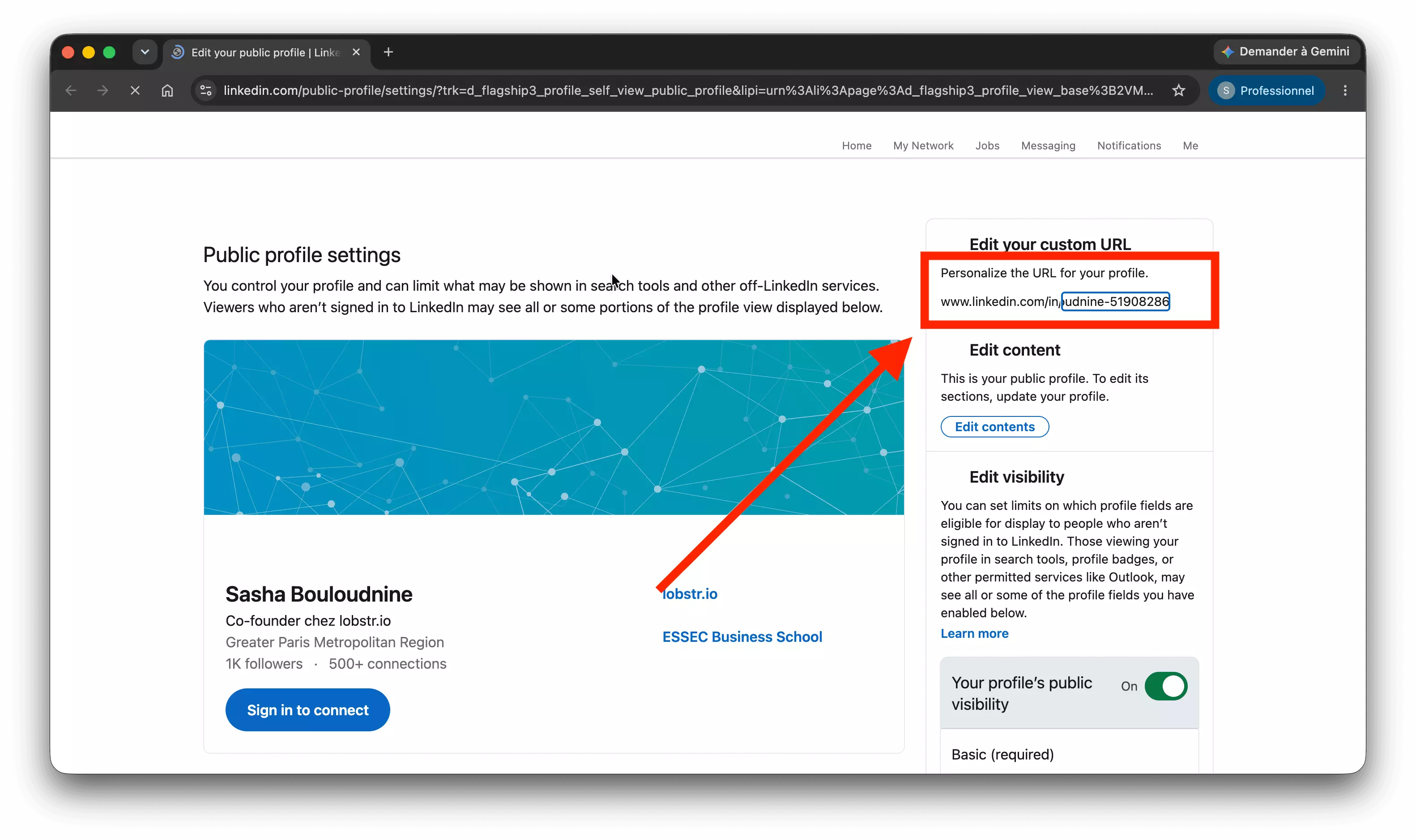Go back with the browser back arrow

tap(71, 90)
